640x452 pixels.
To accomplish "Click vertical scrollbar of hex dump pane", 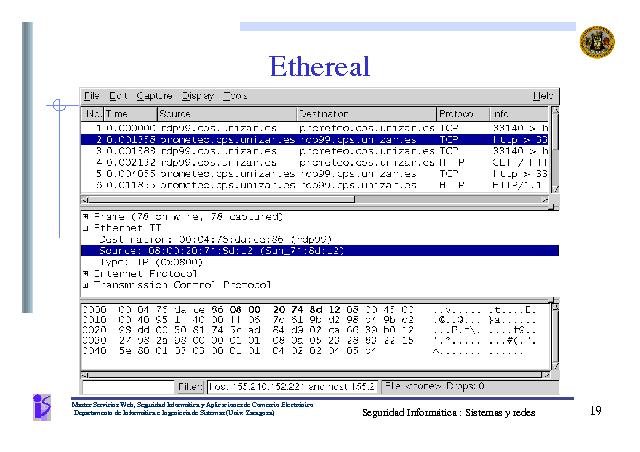I will (556, 337).
